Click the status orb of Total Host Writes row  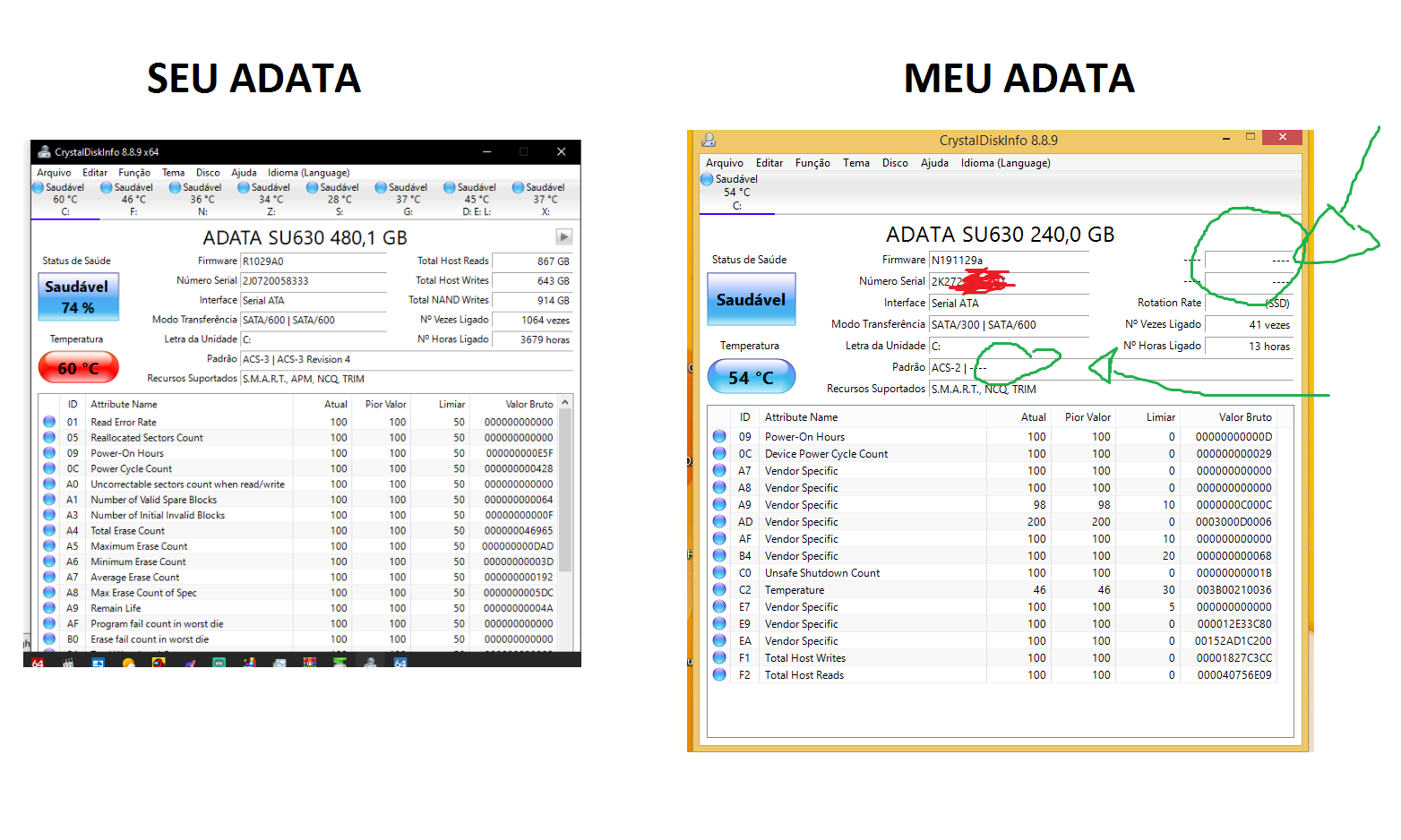(x=719, y=657)
